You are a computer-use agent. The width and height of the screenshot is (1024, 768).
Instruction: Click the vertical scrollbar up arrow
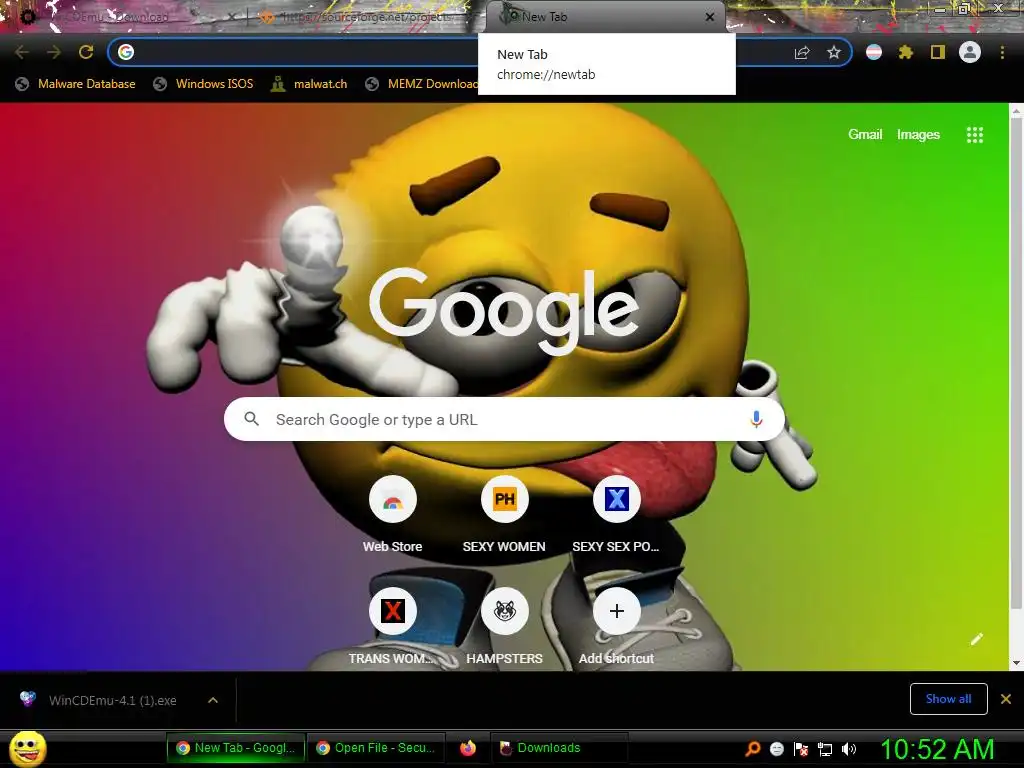[1016, 111]
